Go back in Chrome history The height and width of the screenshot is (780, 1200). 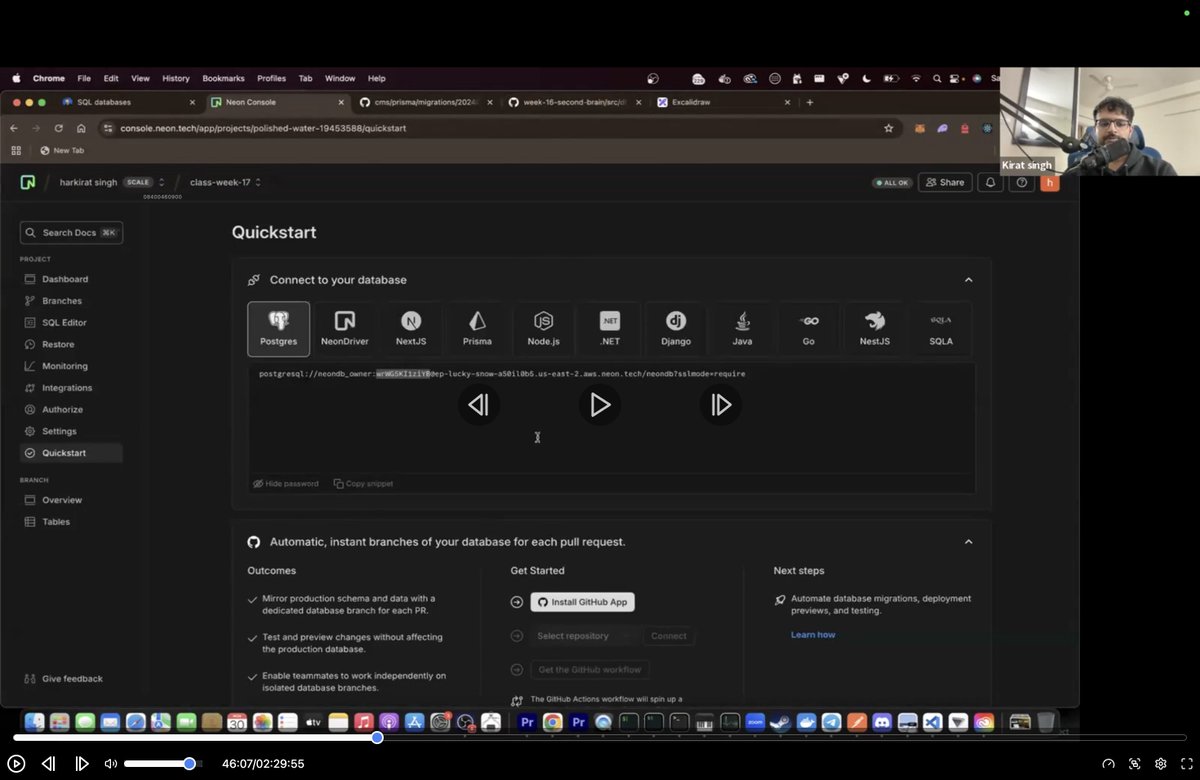pyautogui.click(x=14, y=128)
